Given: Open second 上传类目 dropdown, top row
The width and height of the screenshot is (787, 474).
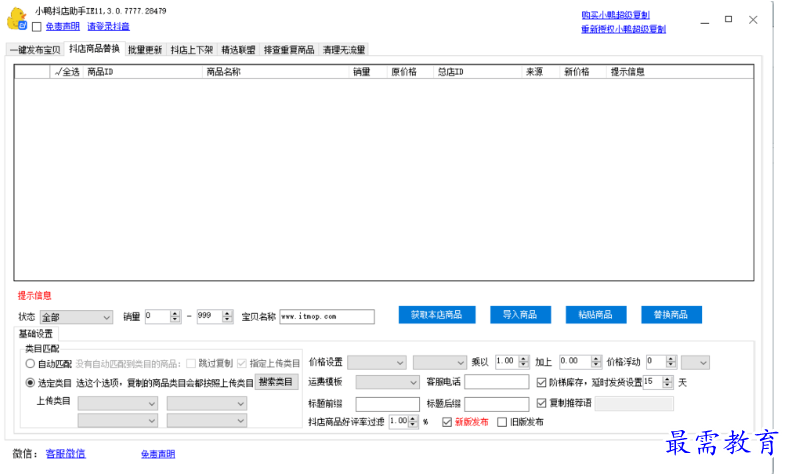Looking at the screenshot, I should [x=207, y=404].
